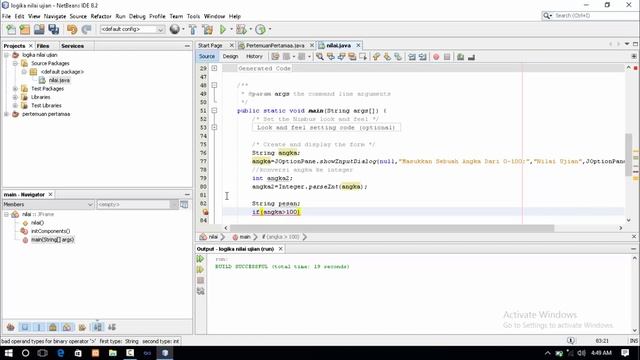This screenshot has height=360, width=640.
Task: Select main(String[] args) in the Navigator
Action: [x=52, y=240]
